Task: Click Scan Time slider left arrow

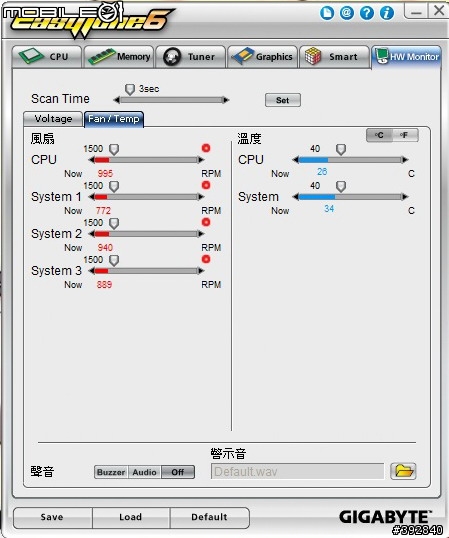Action: click(x=117, y=100)
